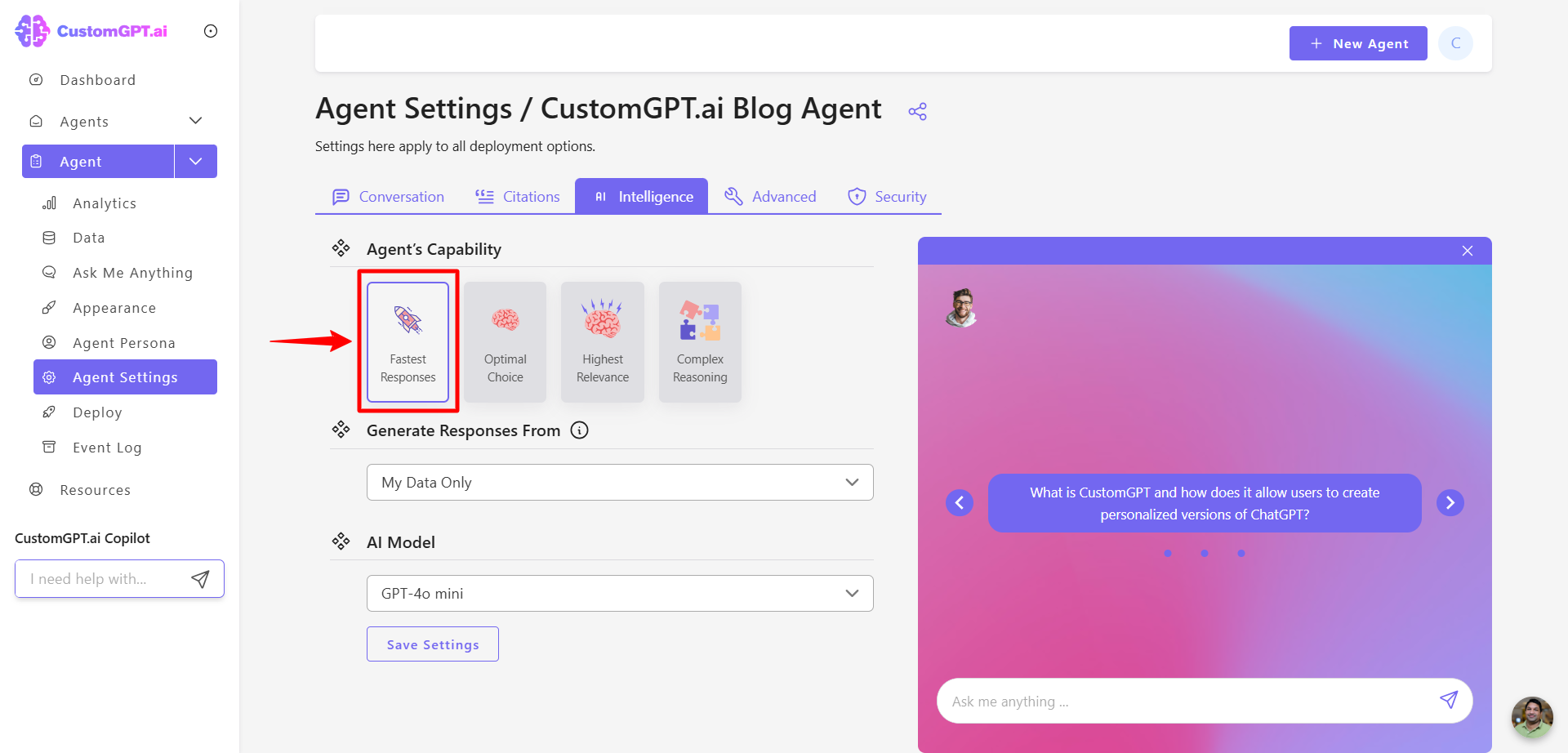This screenshot has height=753, width=1568.
Task: Click the Analytics bar chart icon
Action: 49,203
